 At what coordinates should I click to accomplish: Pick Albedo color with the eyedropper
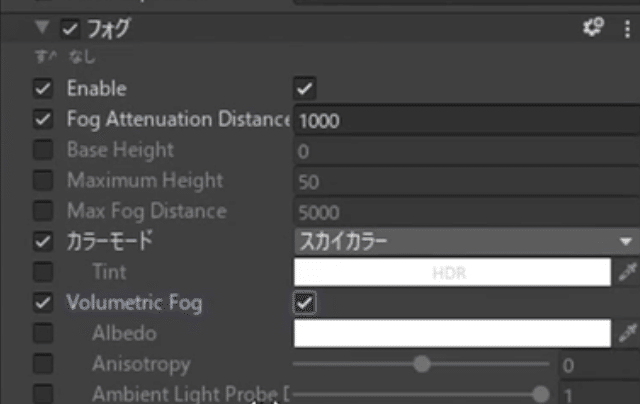(x=627, y=333)
